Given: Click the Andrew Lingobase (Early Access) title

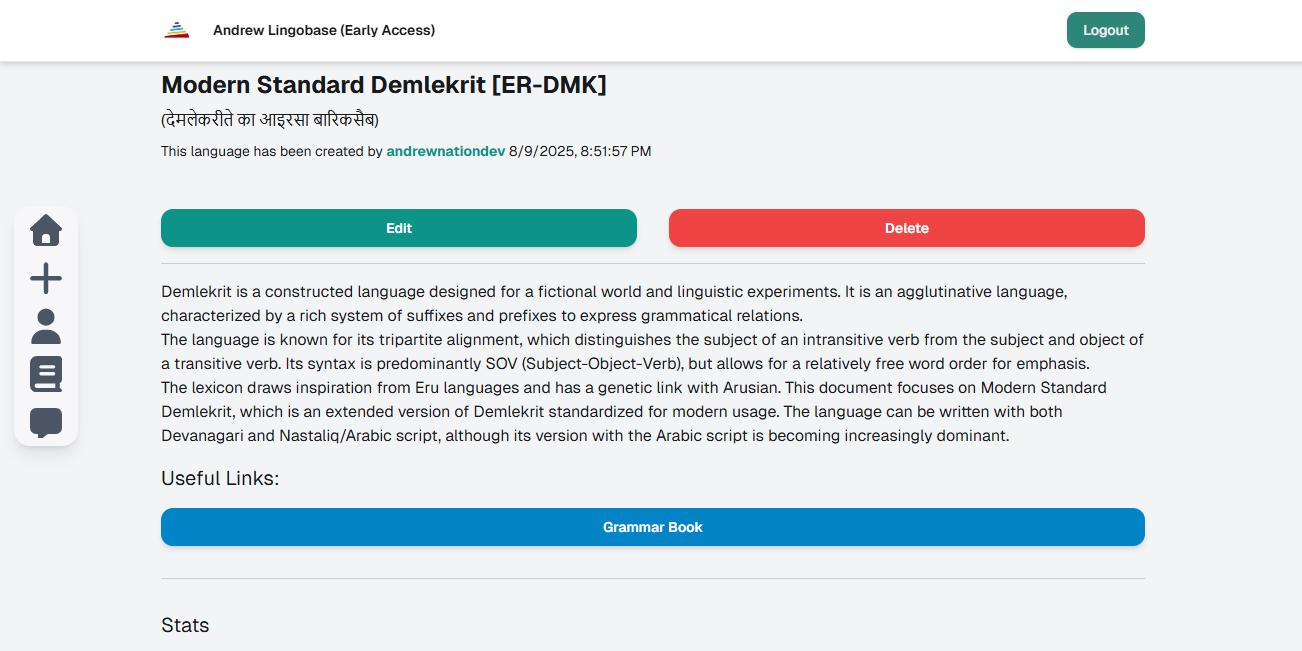Looking at the screenshot, I should pyautogui.click(x=324, y=30).
